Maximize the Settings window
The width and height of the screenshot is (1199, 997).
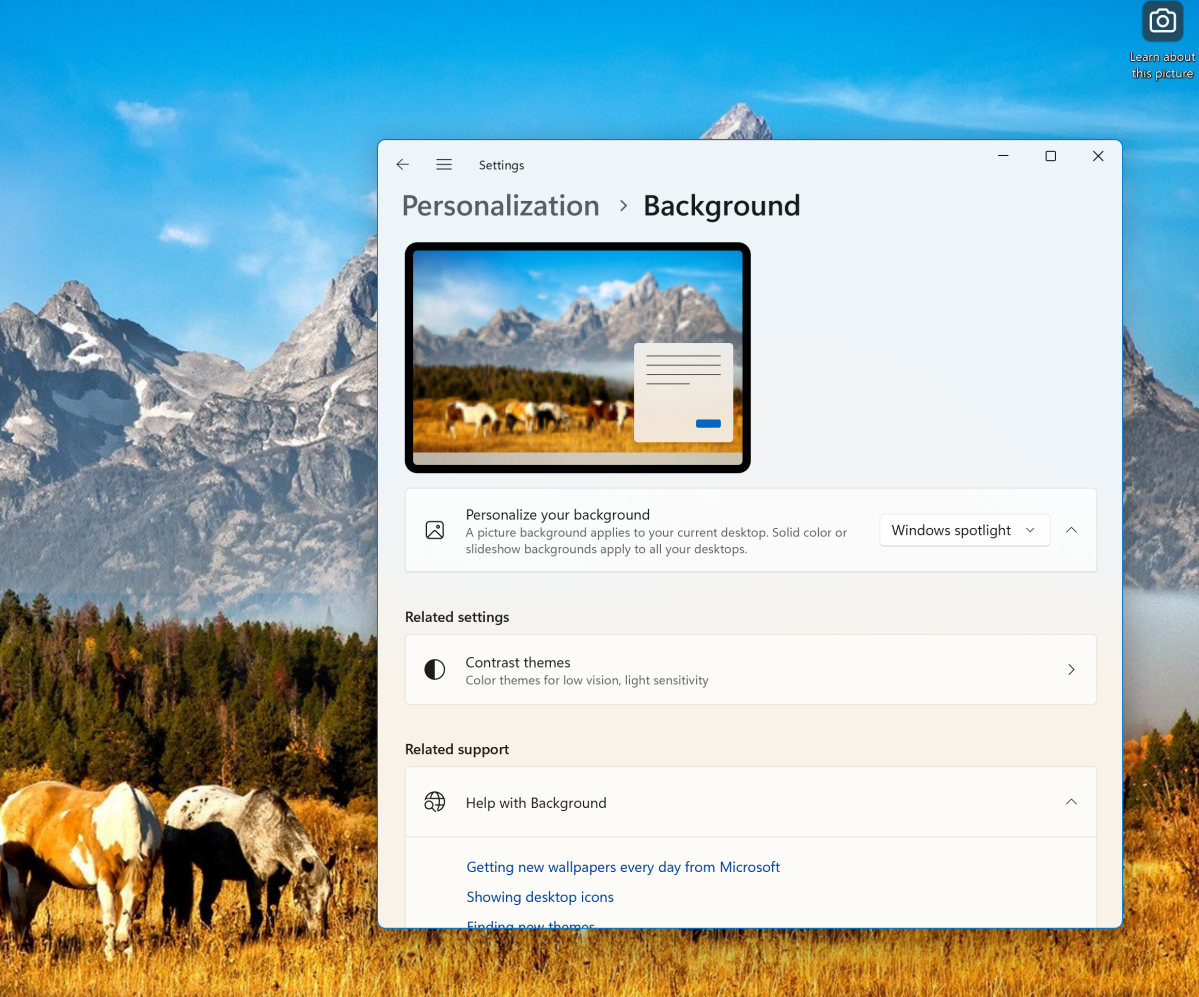click(x=1051, y=156)
